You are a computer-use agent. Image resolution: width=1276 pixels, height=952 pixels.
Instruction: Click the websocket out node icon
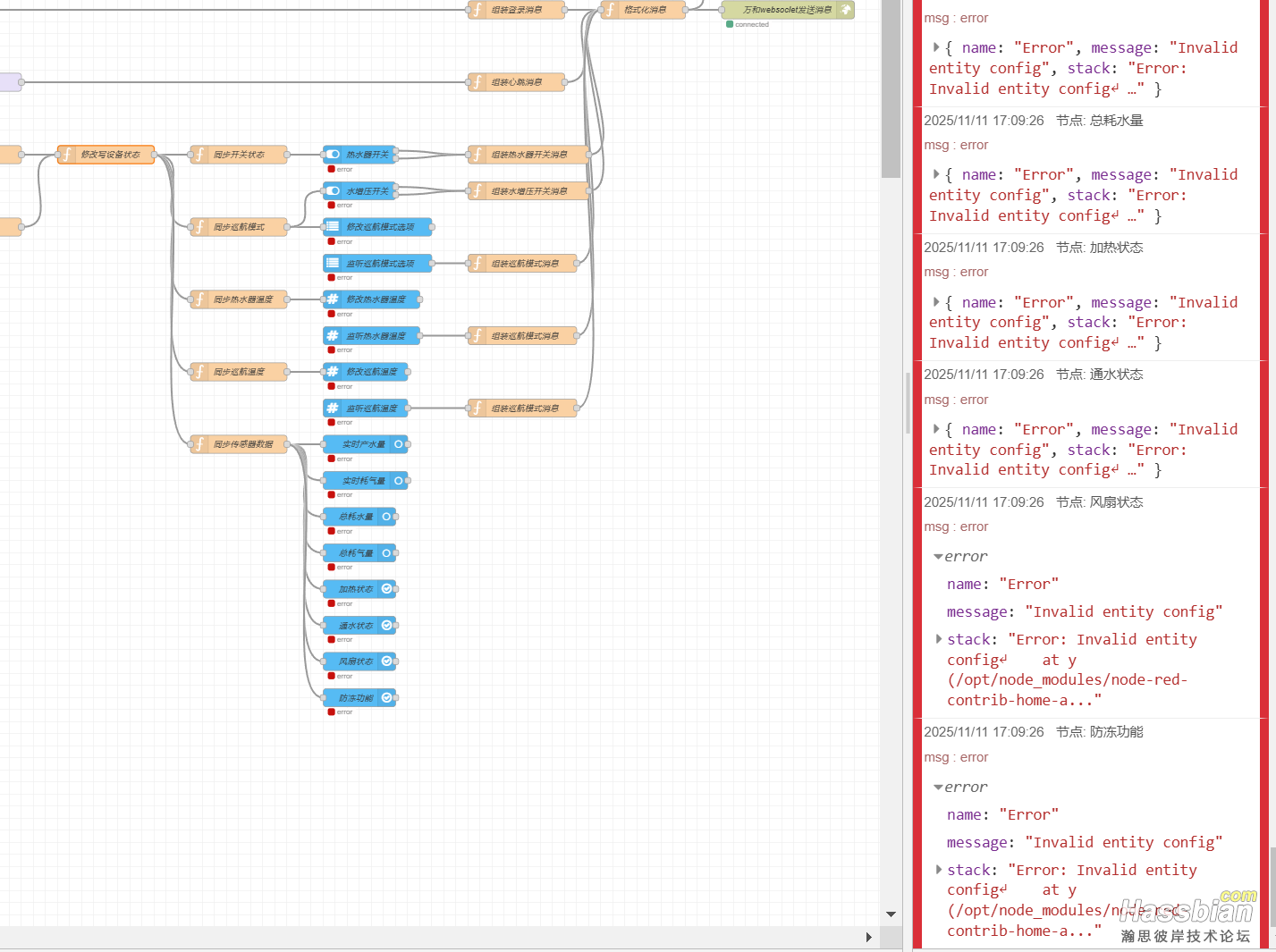(x=845, y=10)
